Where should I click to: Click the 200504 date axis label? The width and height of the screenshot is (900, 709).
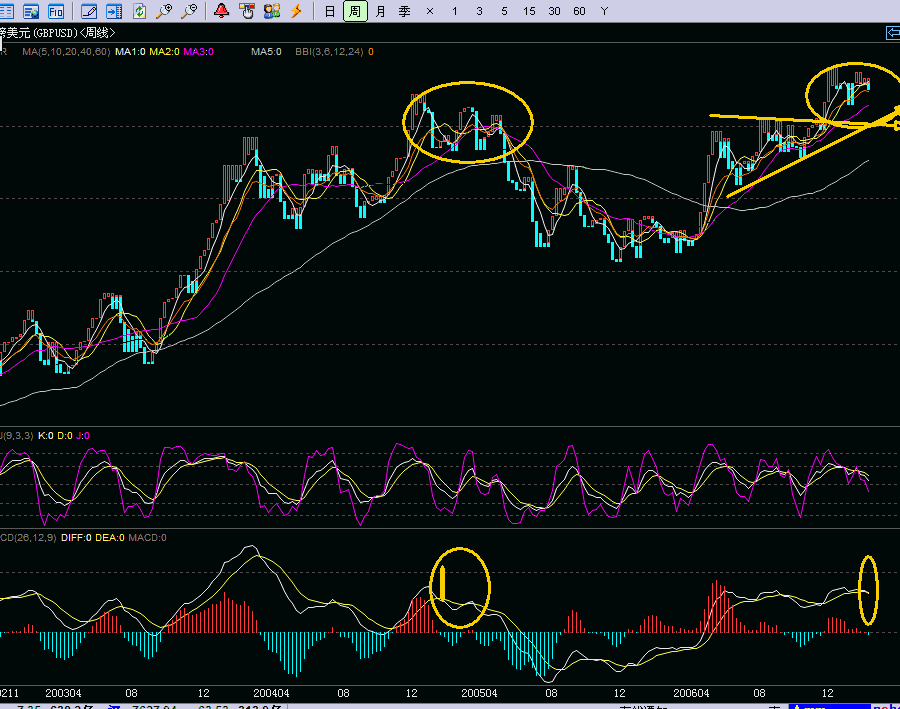coord(479,693)
